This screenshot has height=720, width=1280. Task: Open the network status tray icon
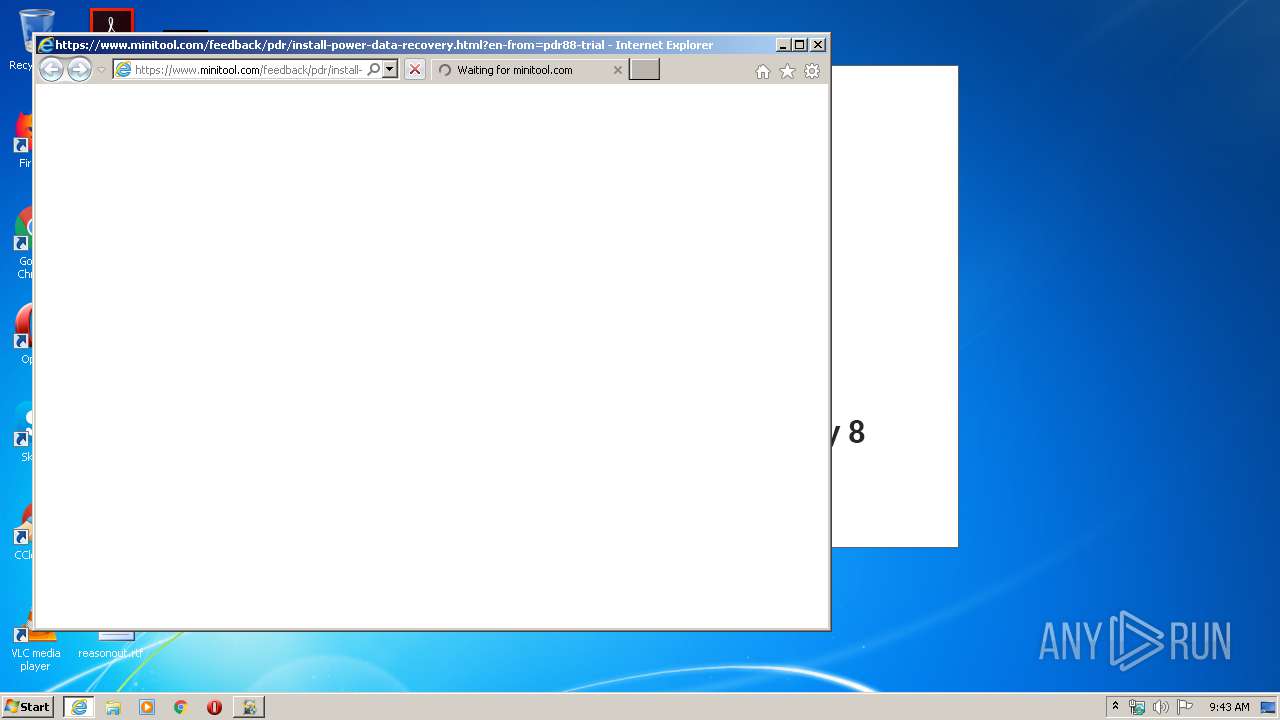point(1137,707)
